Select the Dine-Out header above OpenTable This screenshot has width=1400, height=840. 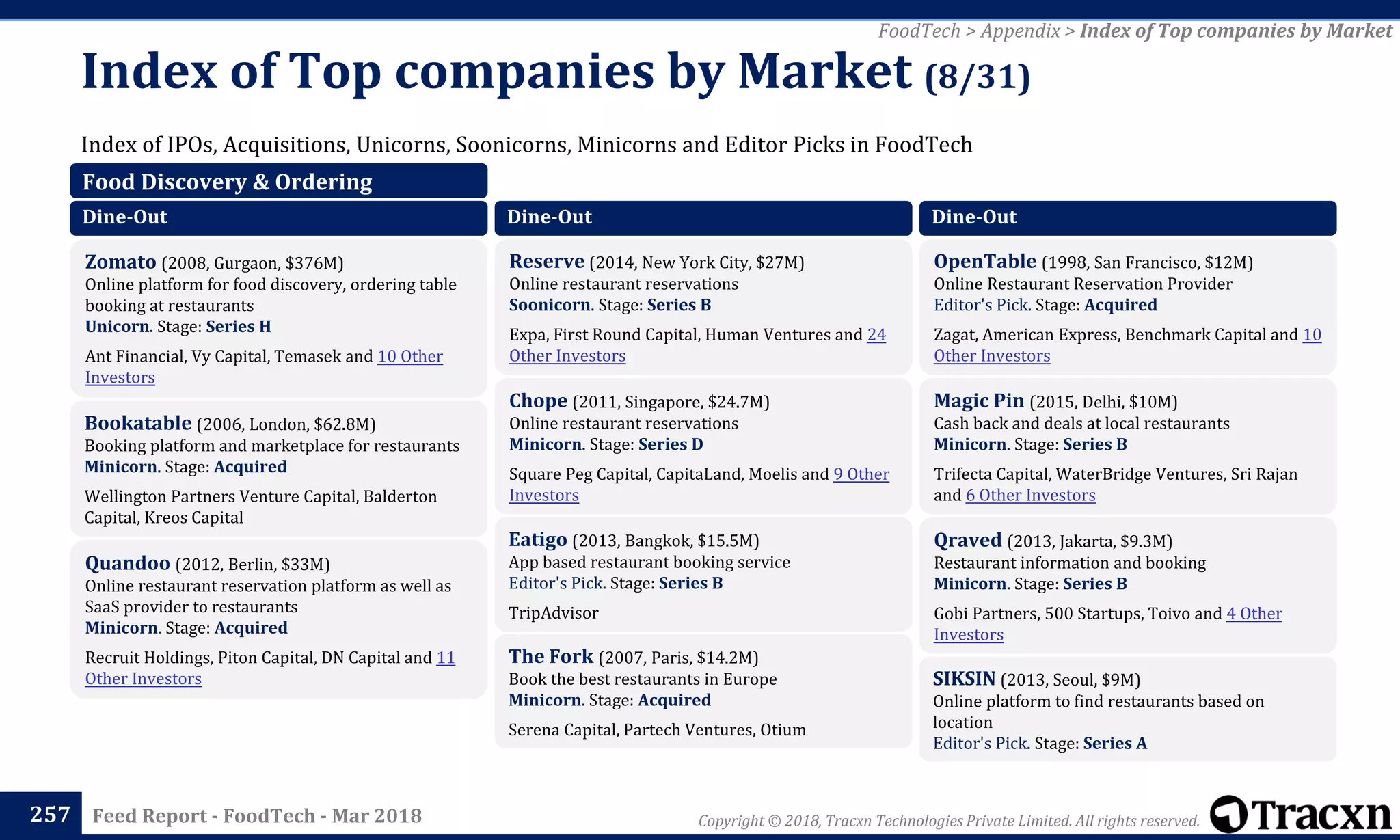(x=1127, y=217)
